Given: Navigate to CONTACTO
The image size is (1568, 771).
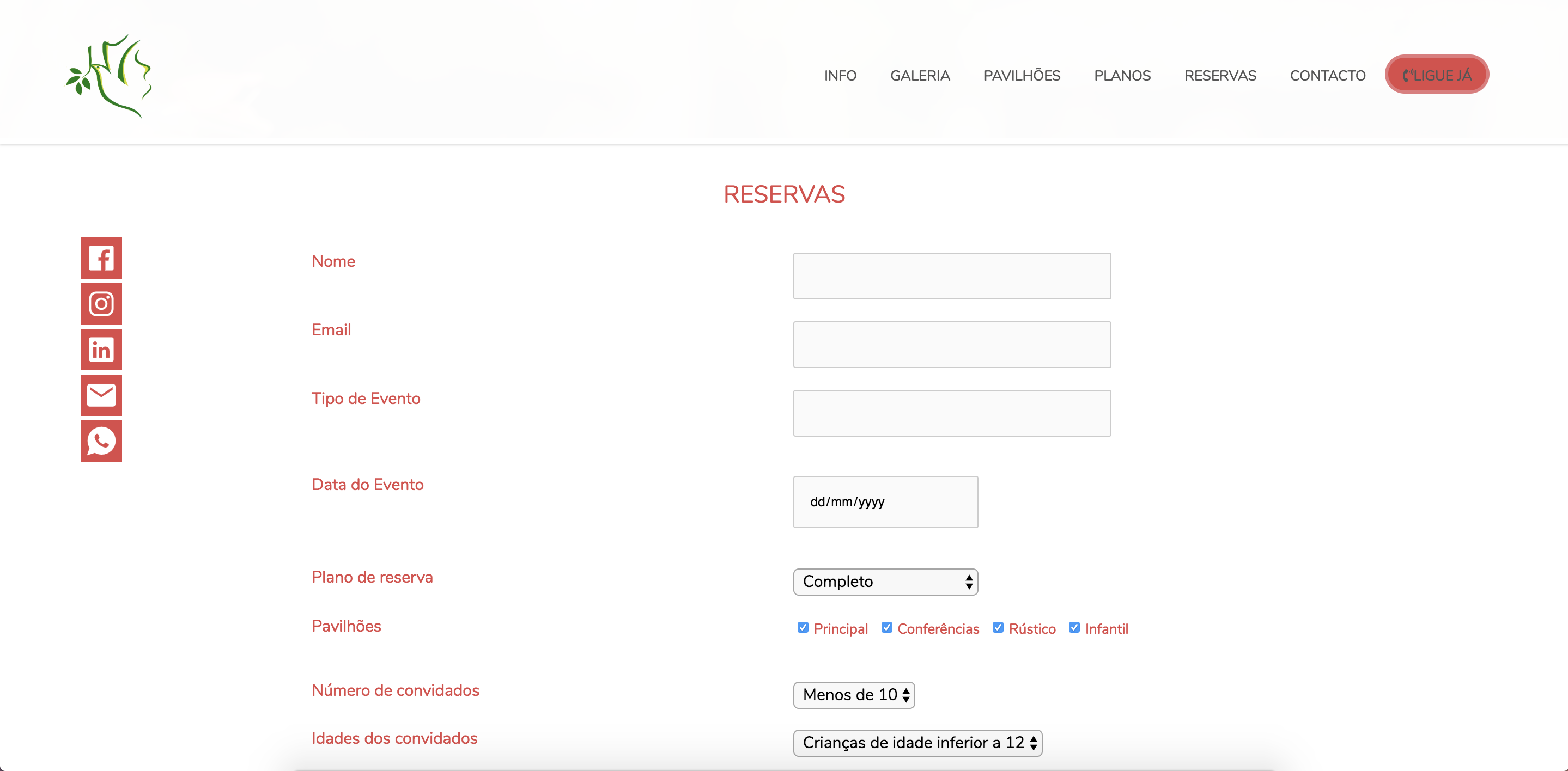Looking at the screenshot, I should [1328, 76].
